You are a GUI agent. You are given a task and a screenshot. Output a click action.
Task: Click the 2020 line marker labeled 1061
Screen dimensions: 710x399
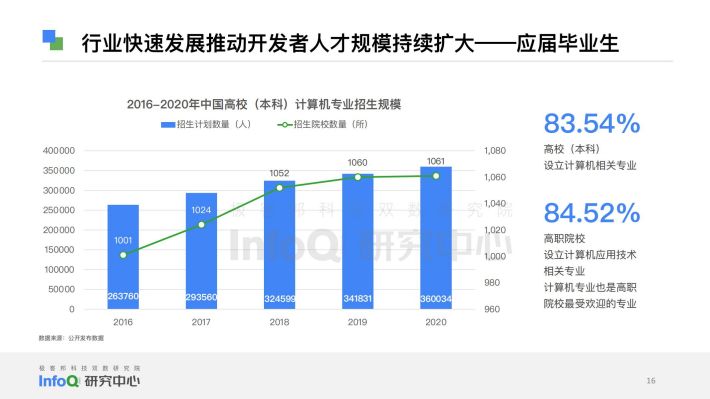[x=436, y=176]
